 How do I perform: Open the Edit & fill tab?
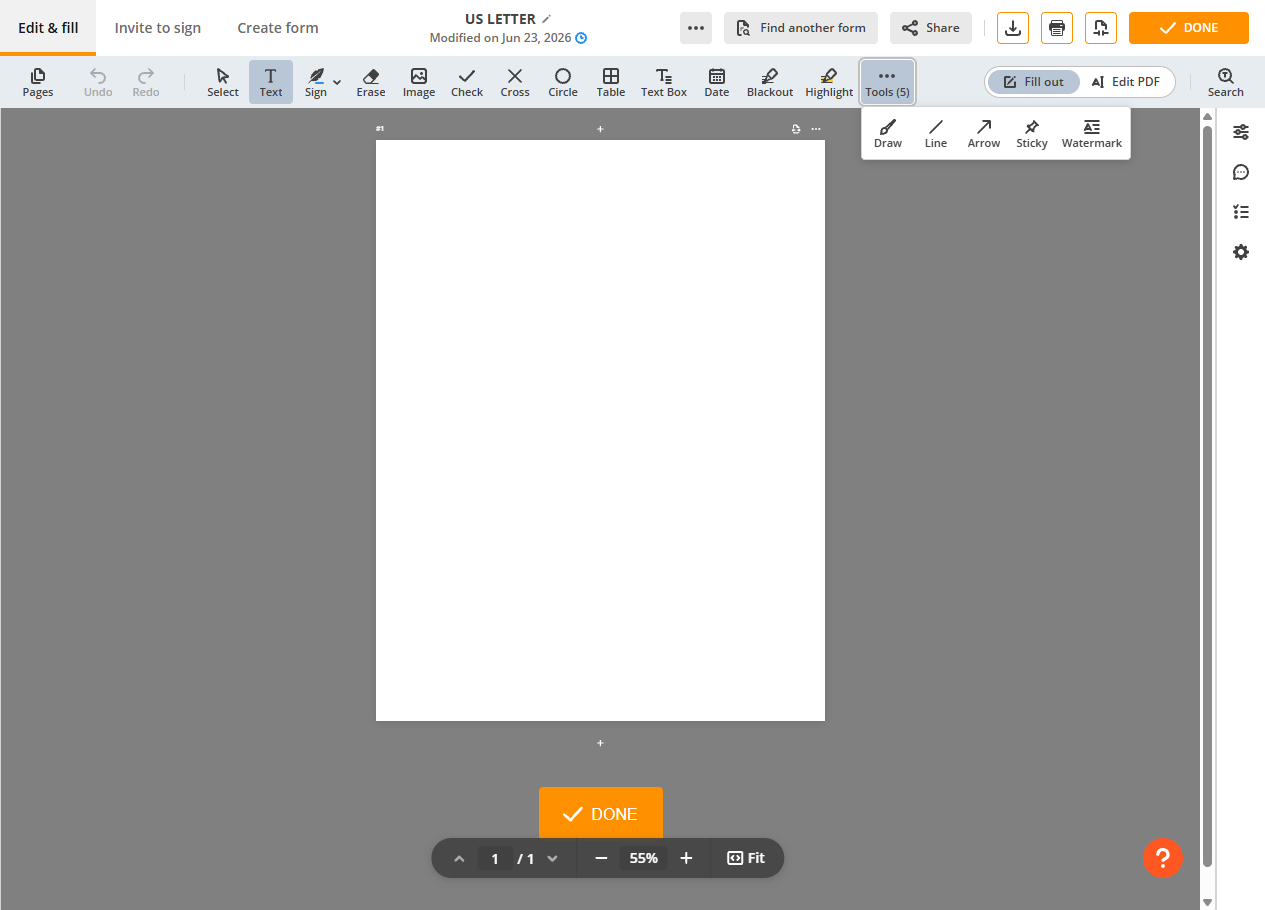pyautogui.click(x=48, y=28)
